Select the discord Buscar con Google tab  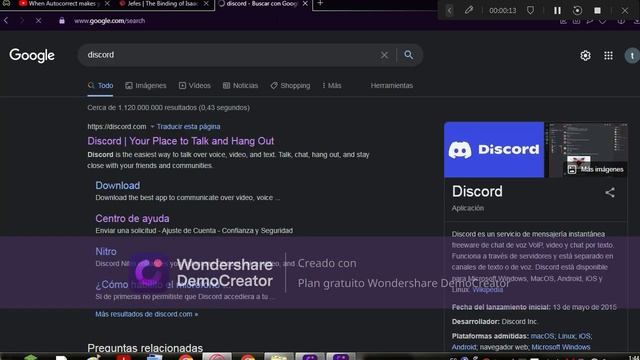(262, 4)
